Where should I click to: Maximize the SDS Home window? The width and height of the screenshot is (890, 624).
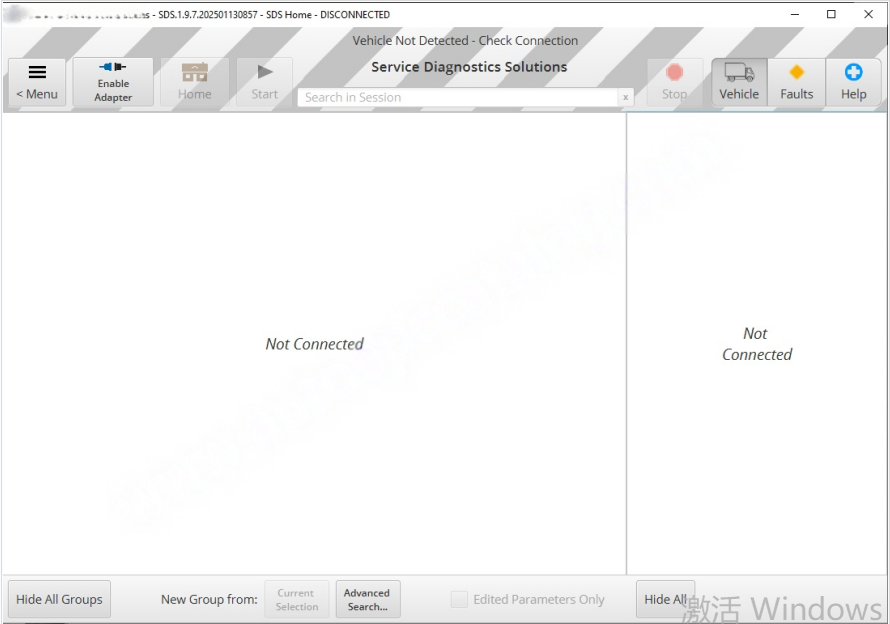831,14
